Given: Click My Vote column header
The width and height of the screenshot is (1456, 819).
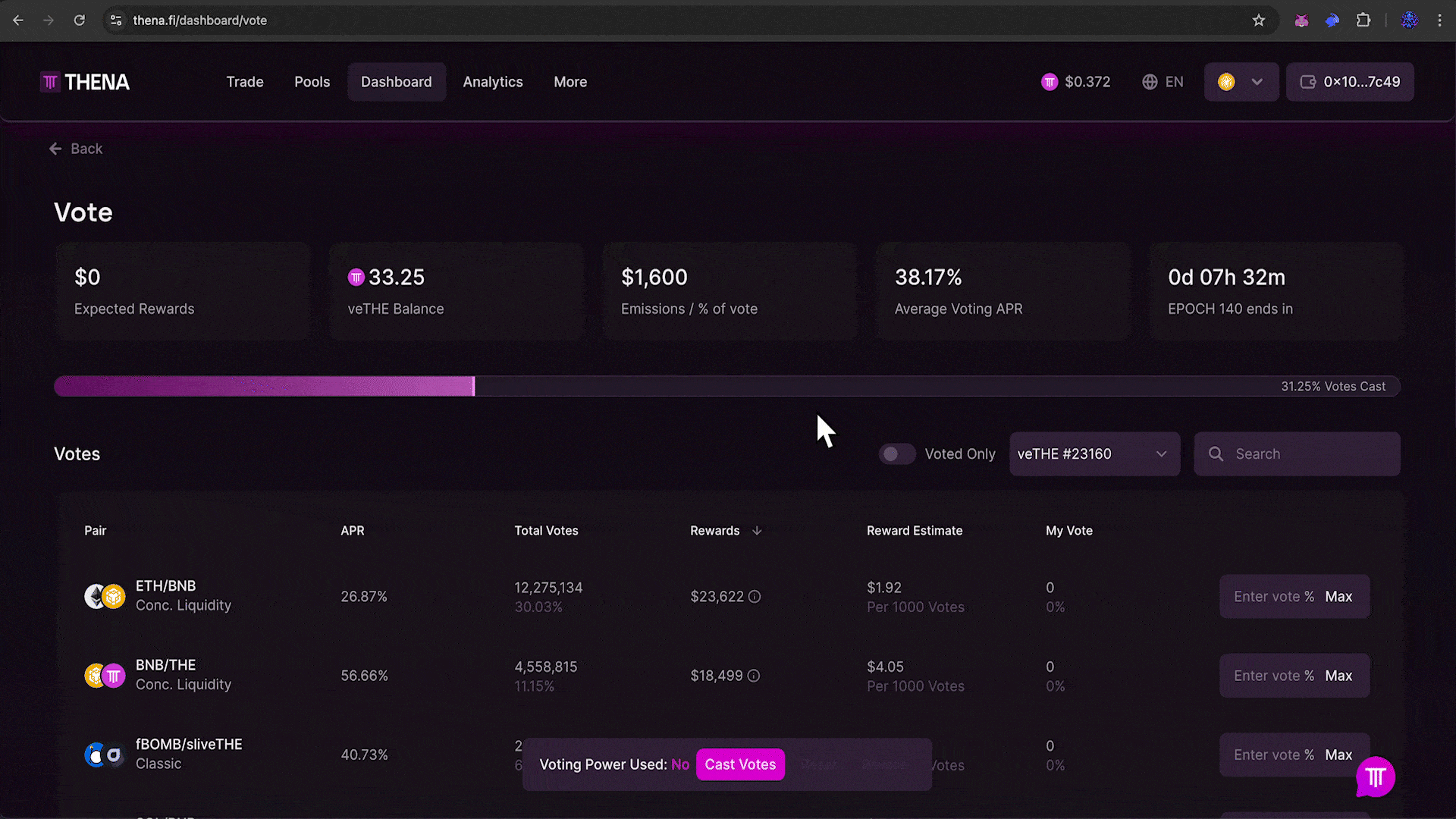Looking at the screenshot, I should tap(1069, 531).
